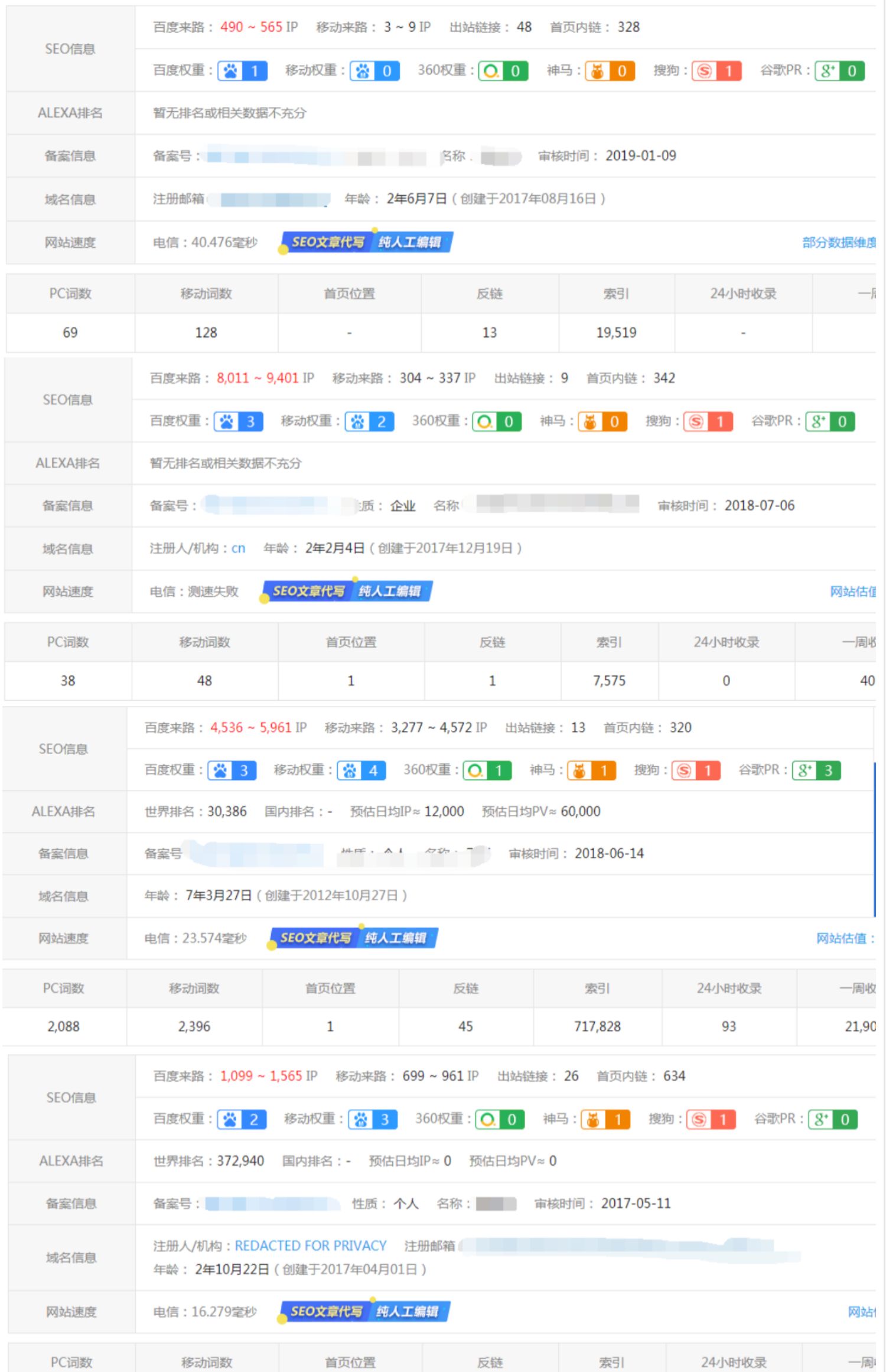
Task: Open SEO文章代写 banner beside 电信：测速失败
Action: coord(347,591)
